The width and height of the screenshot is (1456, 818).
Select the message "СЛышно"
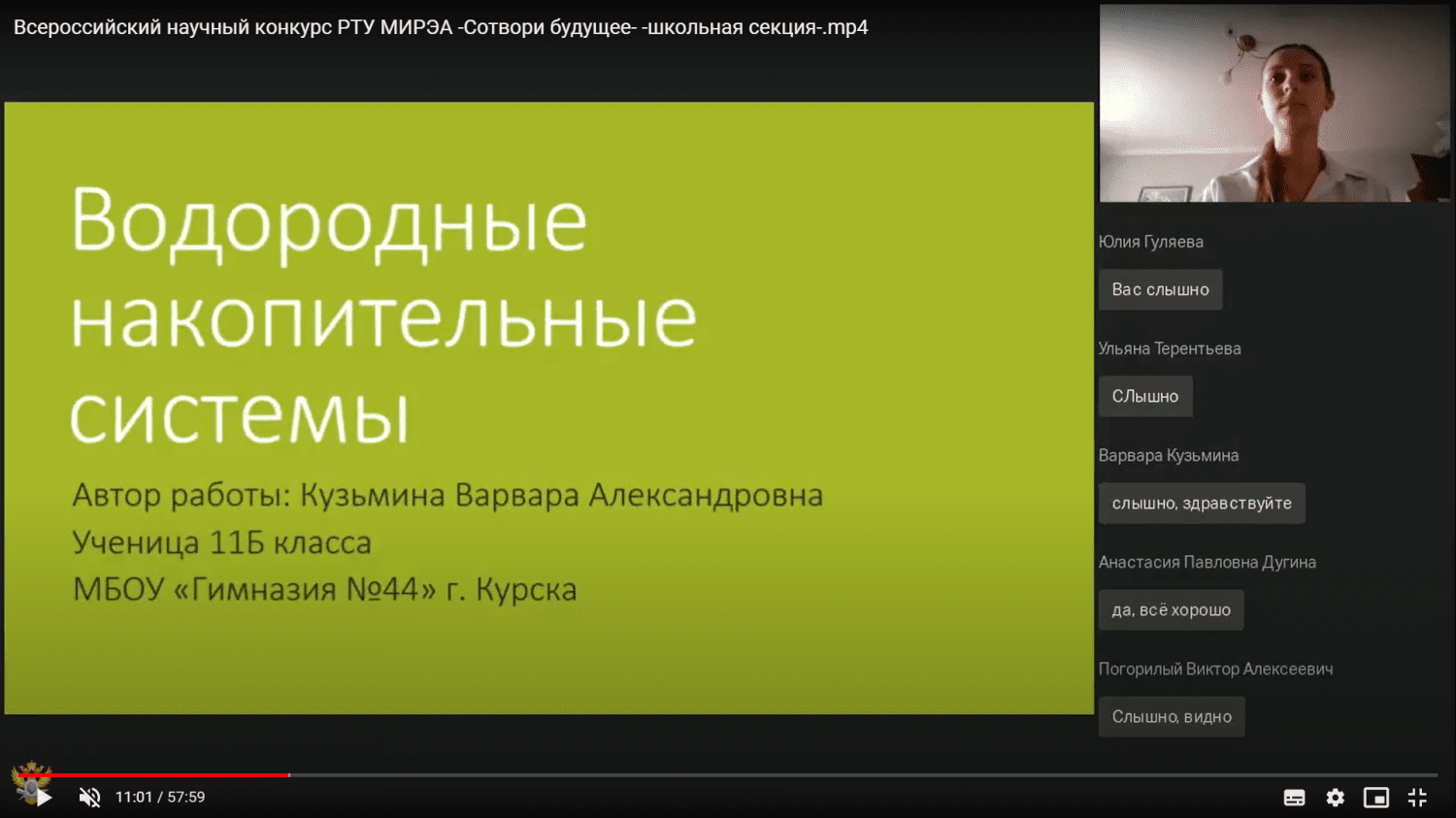pyautogui.click(x=1145, y=397)
